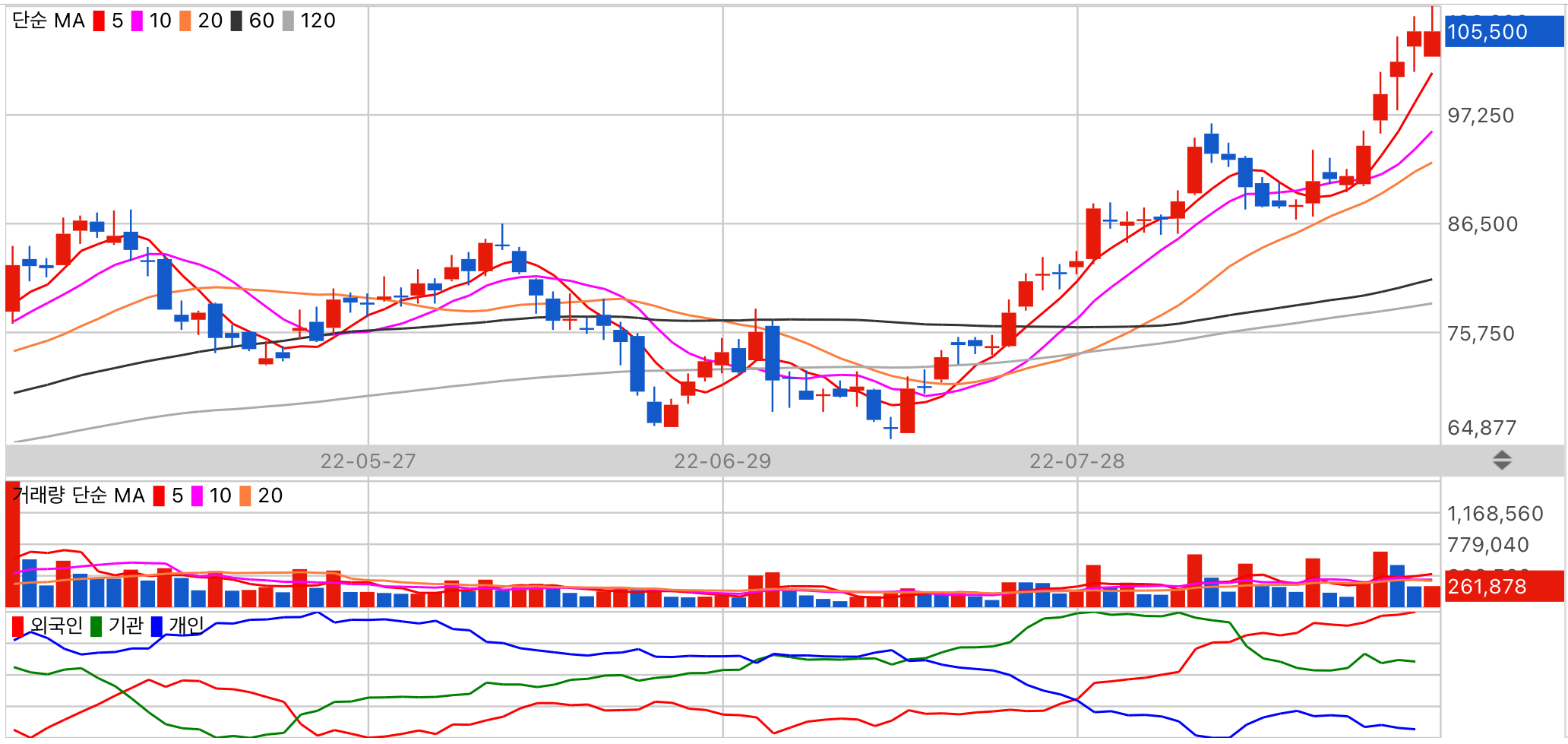Click the gray 120-day MA legend swatch
This screenshot has width=1568, height=744.
click(288, 21)
